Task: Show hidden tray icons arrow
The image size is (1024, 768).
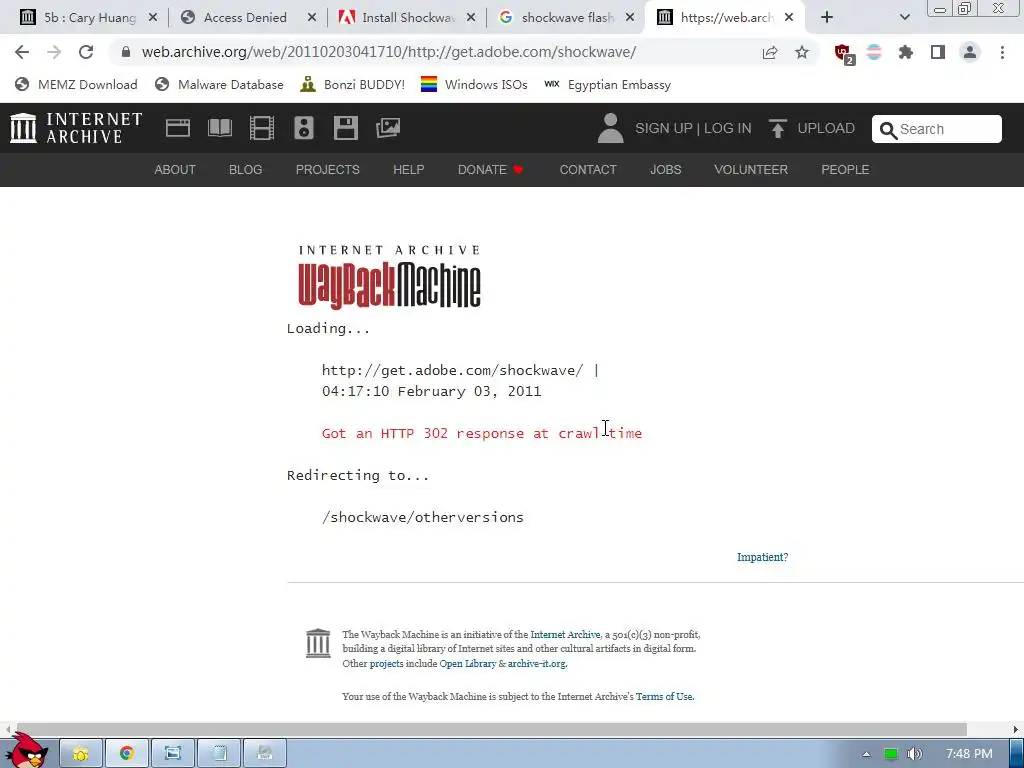Action: 866,754
